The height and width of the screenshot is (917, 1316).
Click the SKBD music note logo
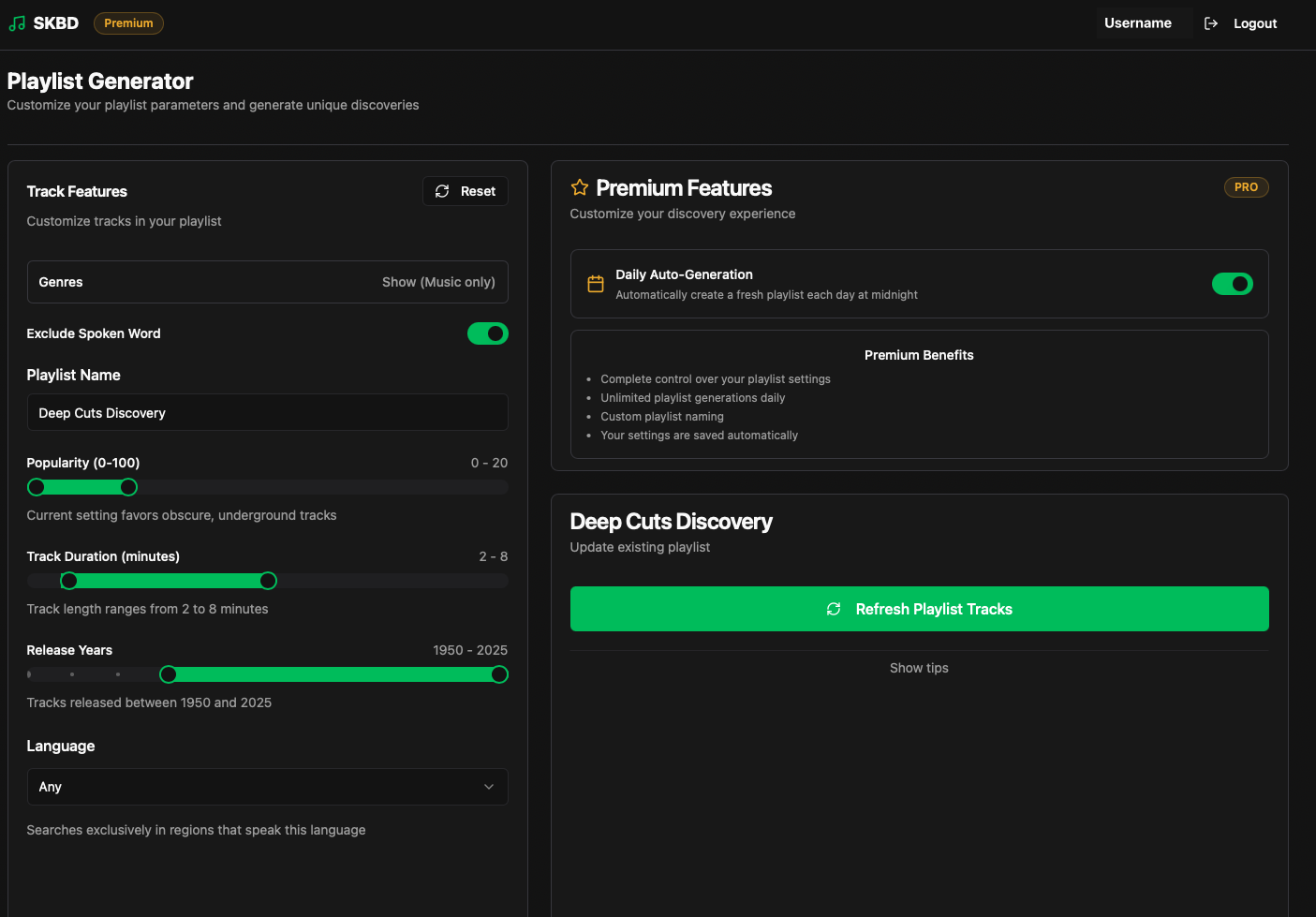[17, 22]
